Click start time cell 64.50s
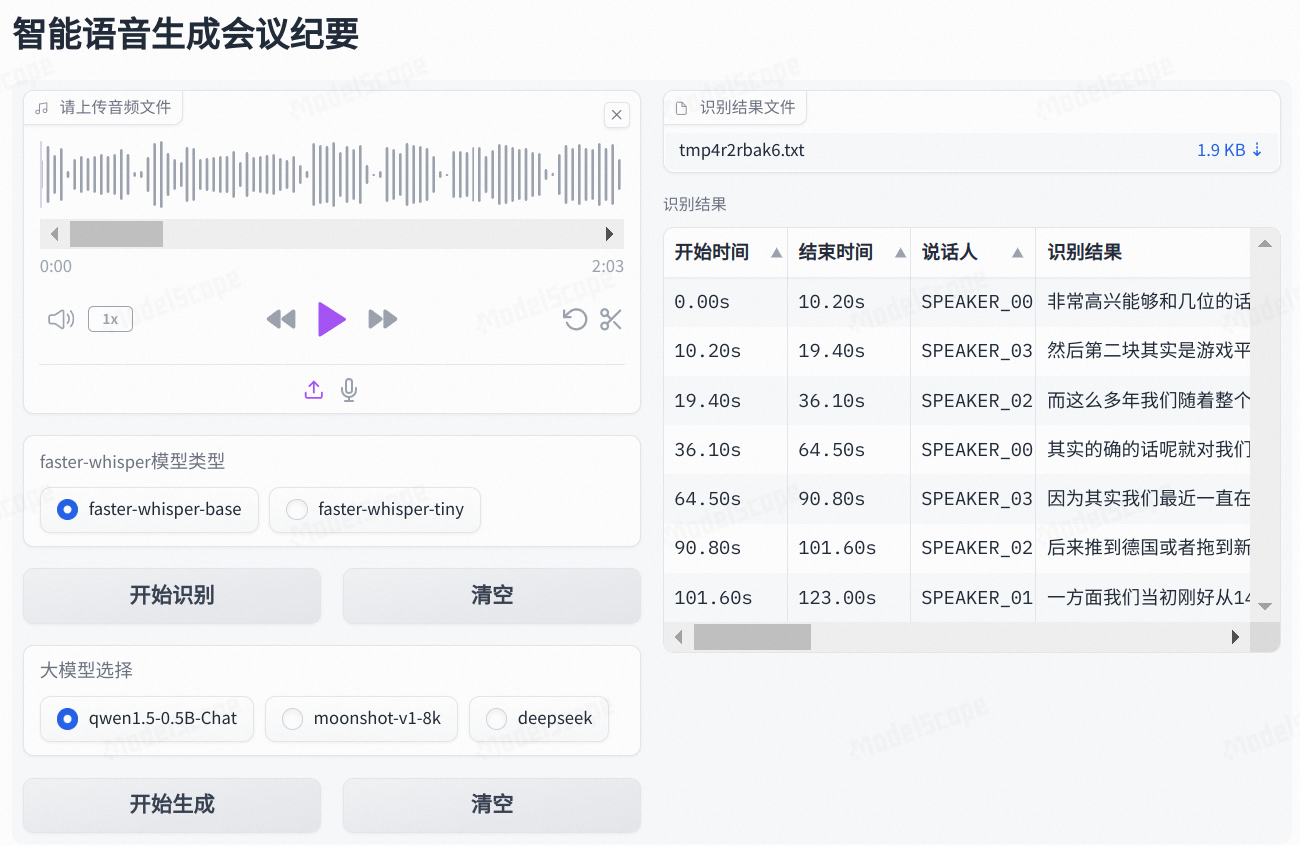This screenshot has width=1300, height=846. 726,499
